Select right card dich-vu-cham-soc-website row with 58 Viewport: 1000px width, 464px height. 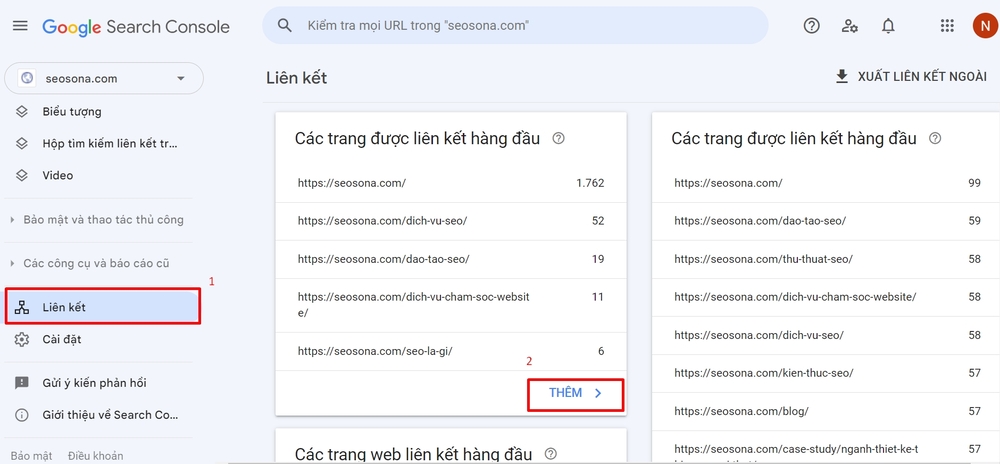pyautogui.click(x=826, y=297)
